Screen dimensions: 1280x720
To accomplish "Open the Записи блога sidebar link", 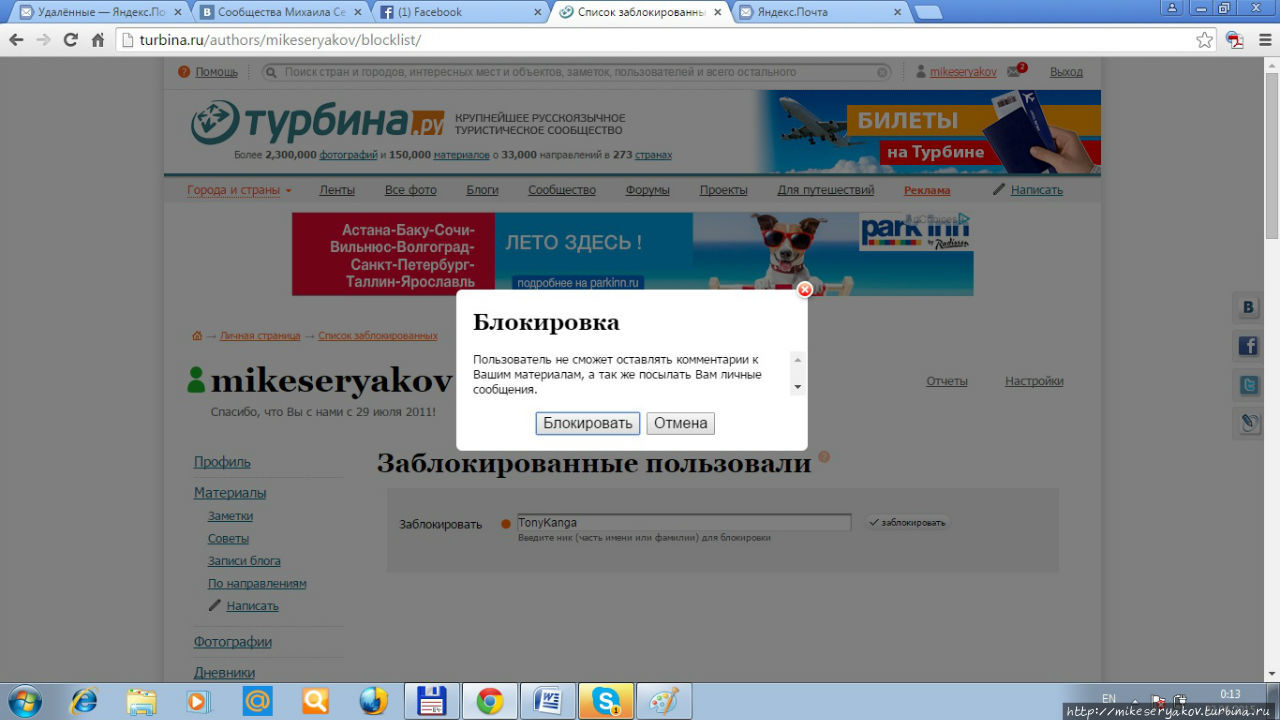I will pos(244,561).
